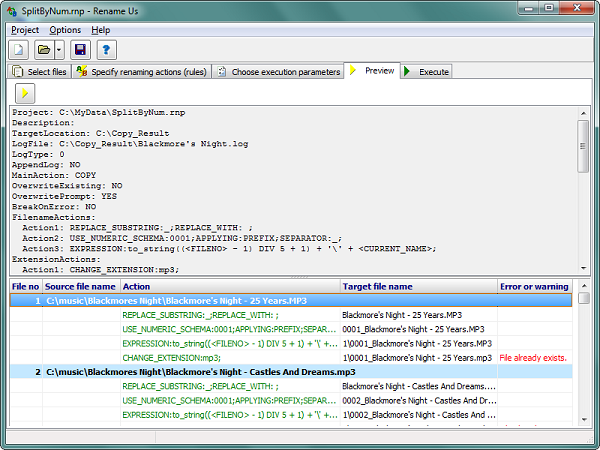The height and width of the screenshot is (450, 600).
Task: Click the Open project folder icon
Action: click(x=44, y=50)
